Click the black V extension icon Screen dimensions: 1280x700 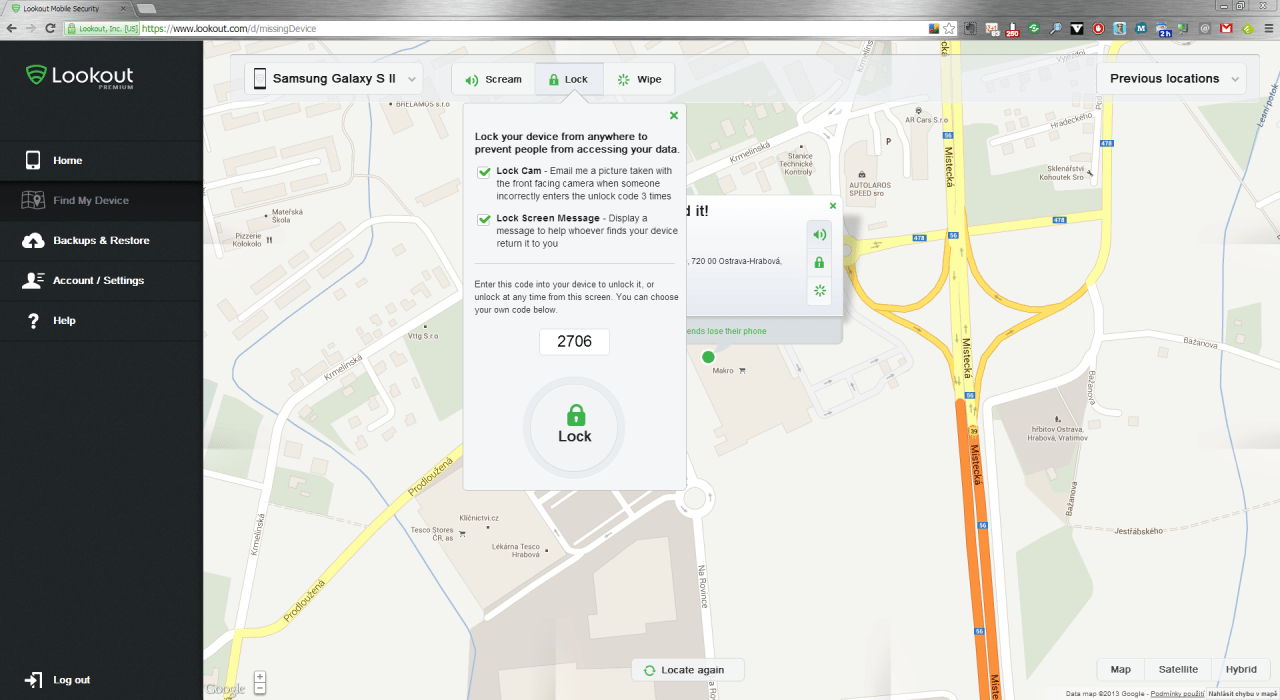coord(1076,29)
